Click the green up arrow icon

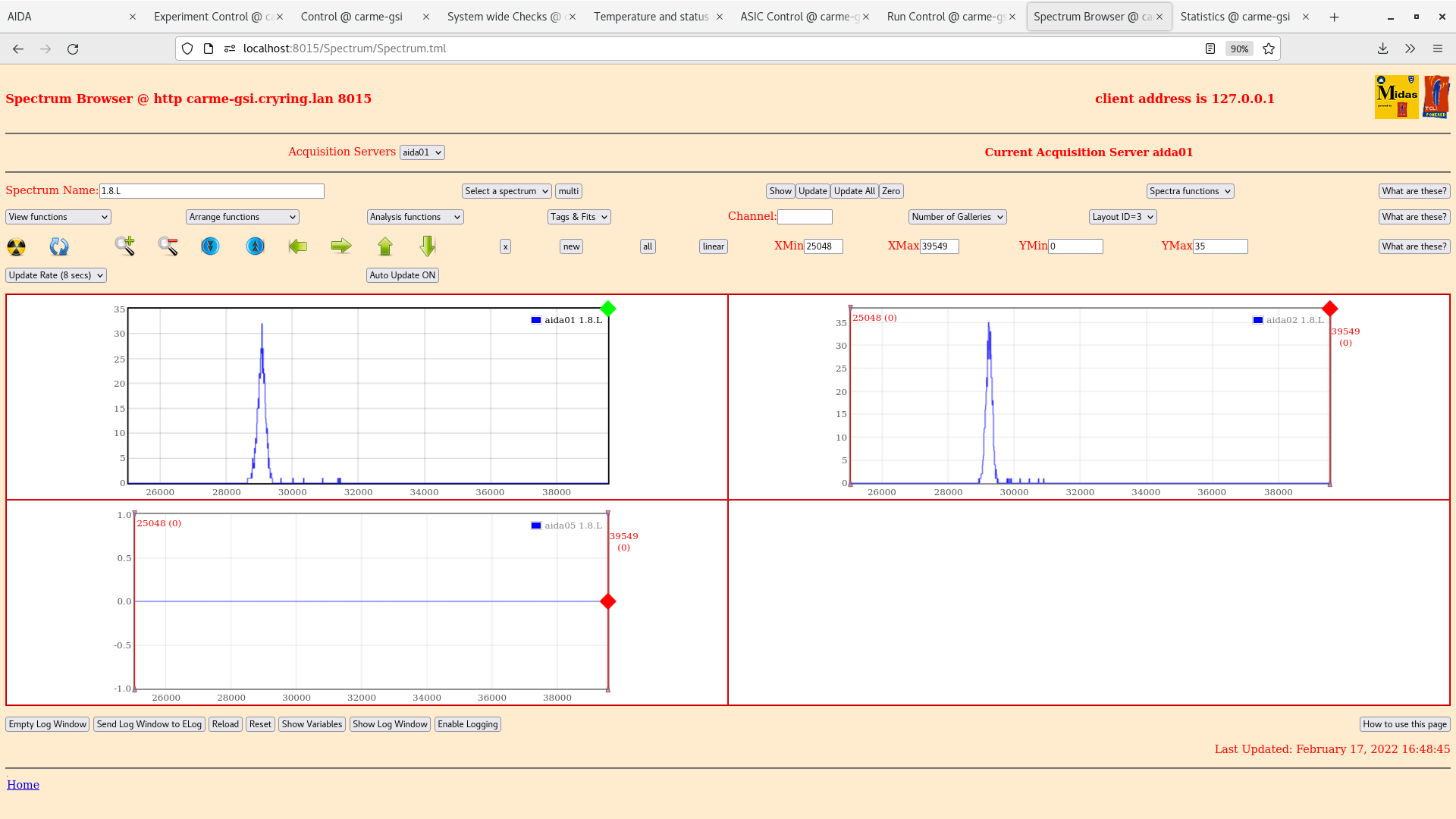click(385, 246)
